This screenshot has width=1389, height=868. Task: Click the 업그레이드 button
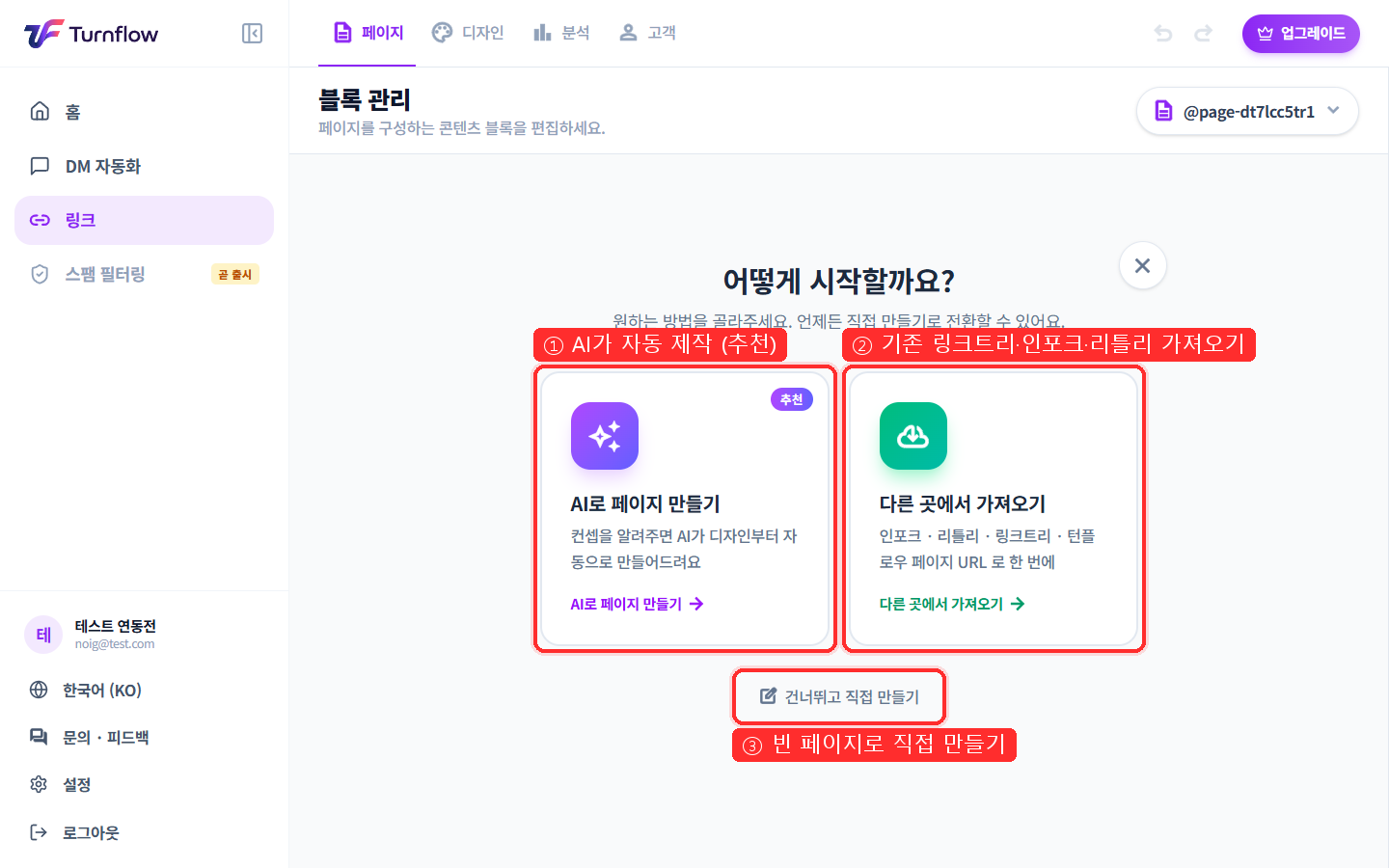[x=1301, y=34]
